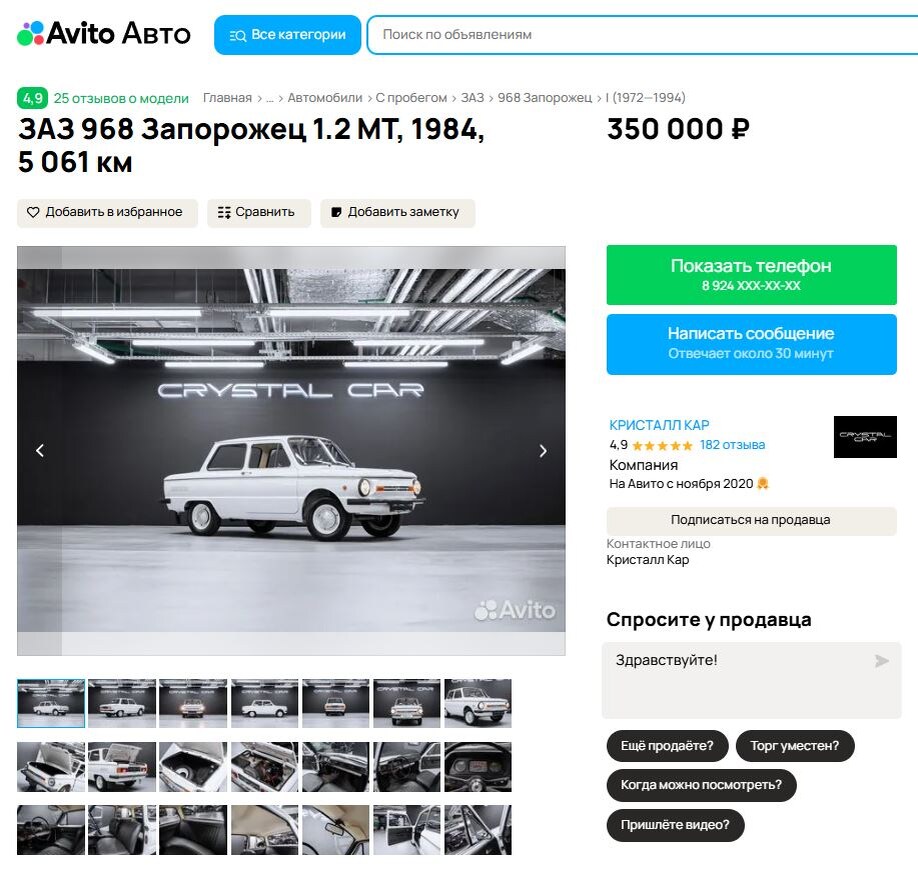Show previous photo with left gallery arrow
Image resolution: width=918 pixels, height=881 pixels.
pyautogui.click(x=40, y=451)
